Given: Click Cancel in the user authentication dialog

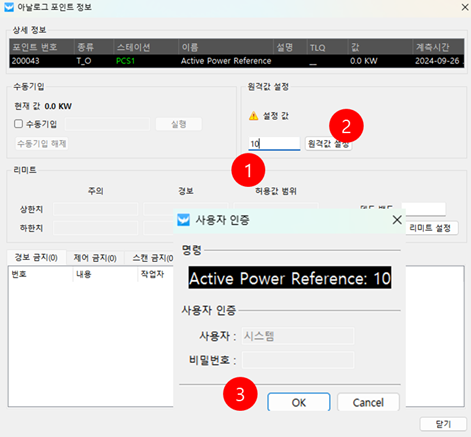Looking at the screenshot, I should click(368, 402).
